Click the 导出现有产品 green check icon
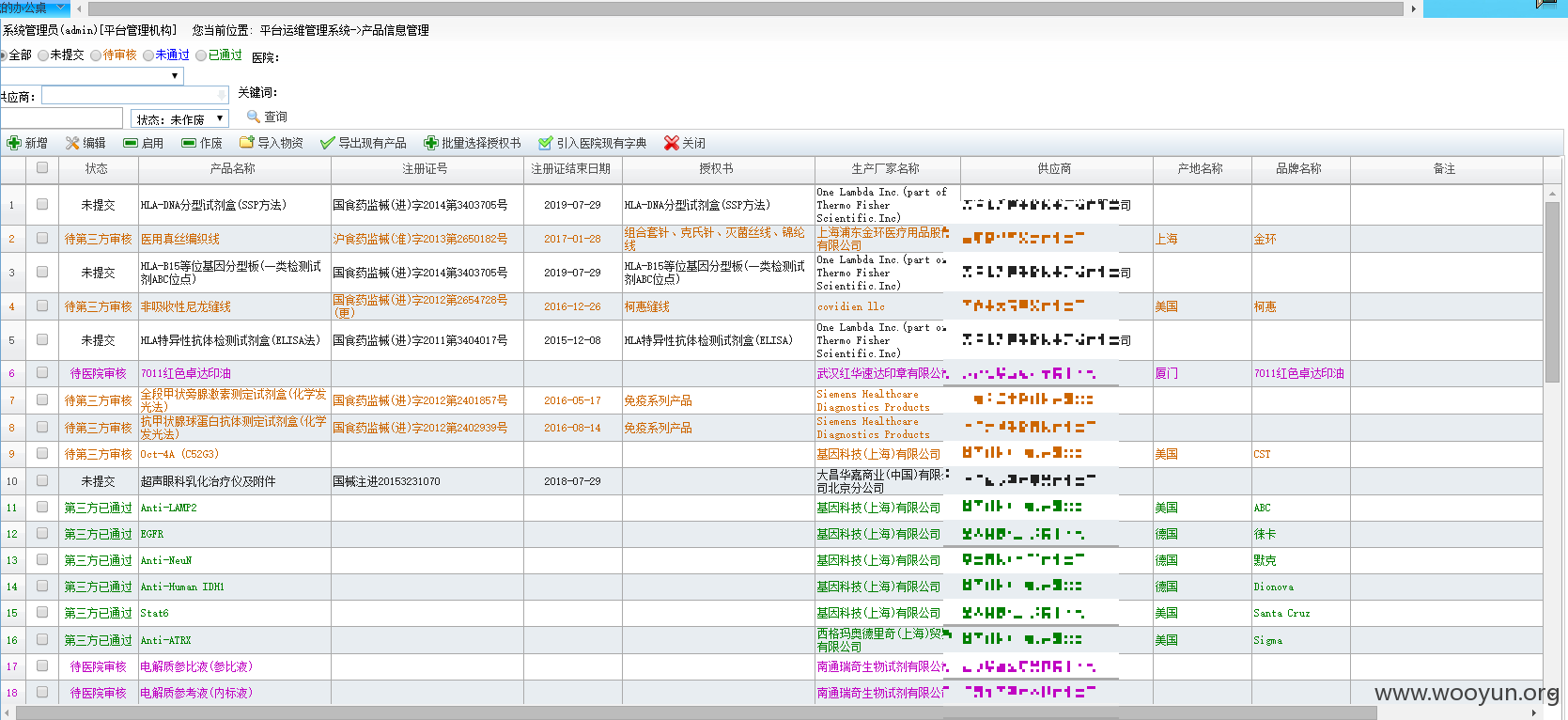Image resolution: width=1568 pixels, height=720 pixels. click(327, 143)
